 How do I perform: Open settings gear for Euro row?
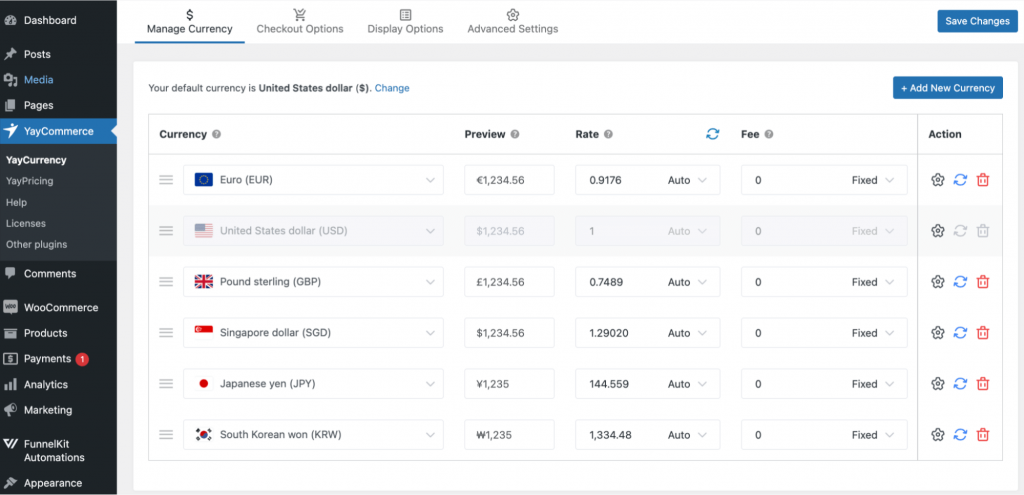[x=938, y=180]
